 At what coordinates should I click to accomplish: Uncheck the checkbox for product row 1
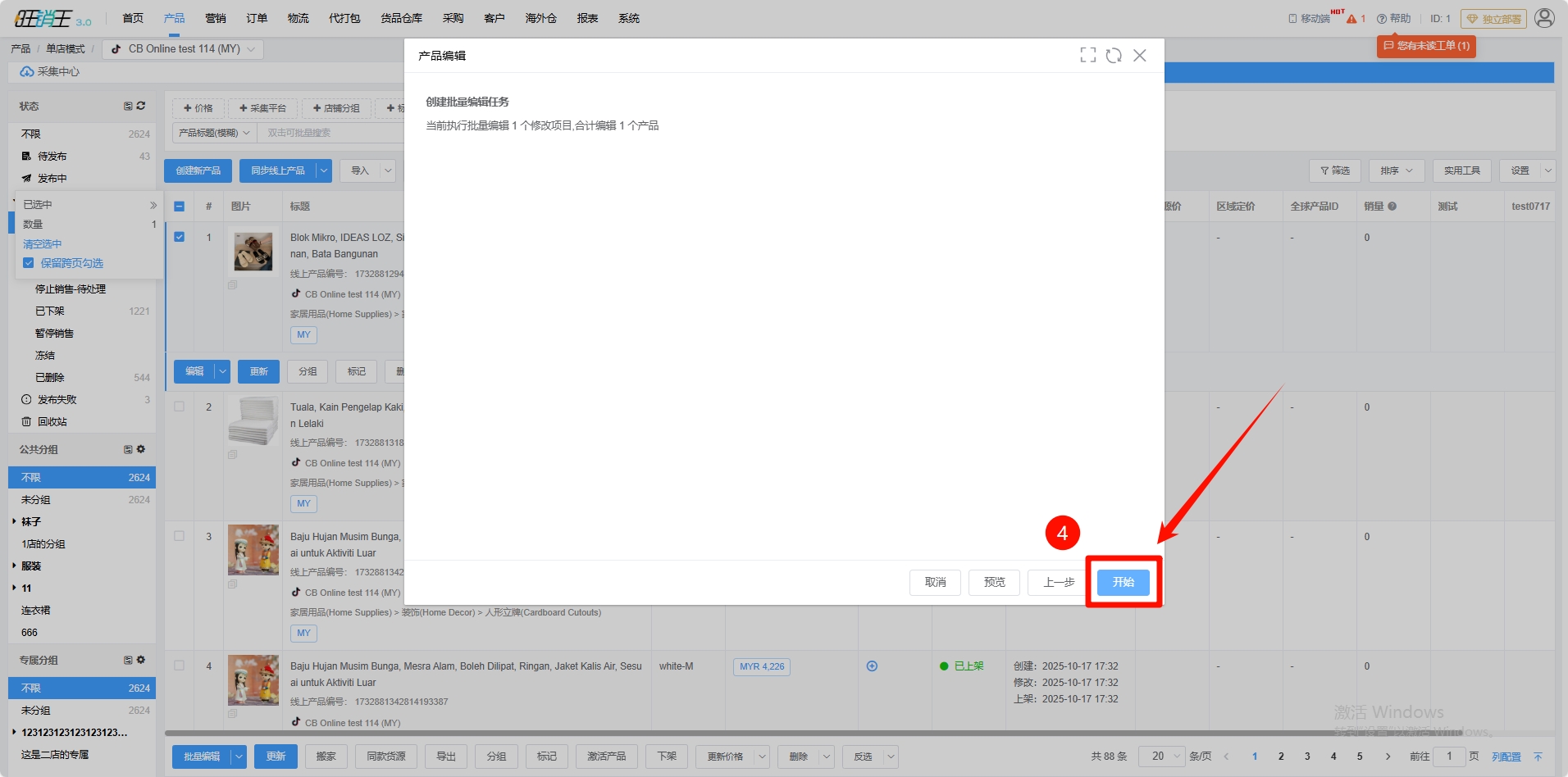click(x=180, y=237)
